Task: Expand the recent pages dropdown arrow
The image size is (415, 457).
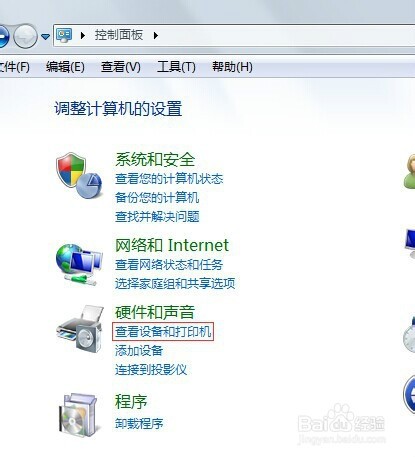Action: click(x=45, y=36)
